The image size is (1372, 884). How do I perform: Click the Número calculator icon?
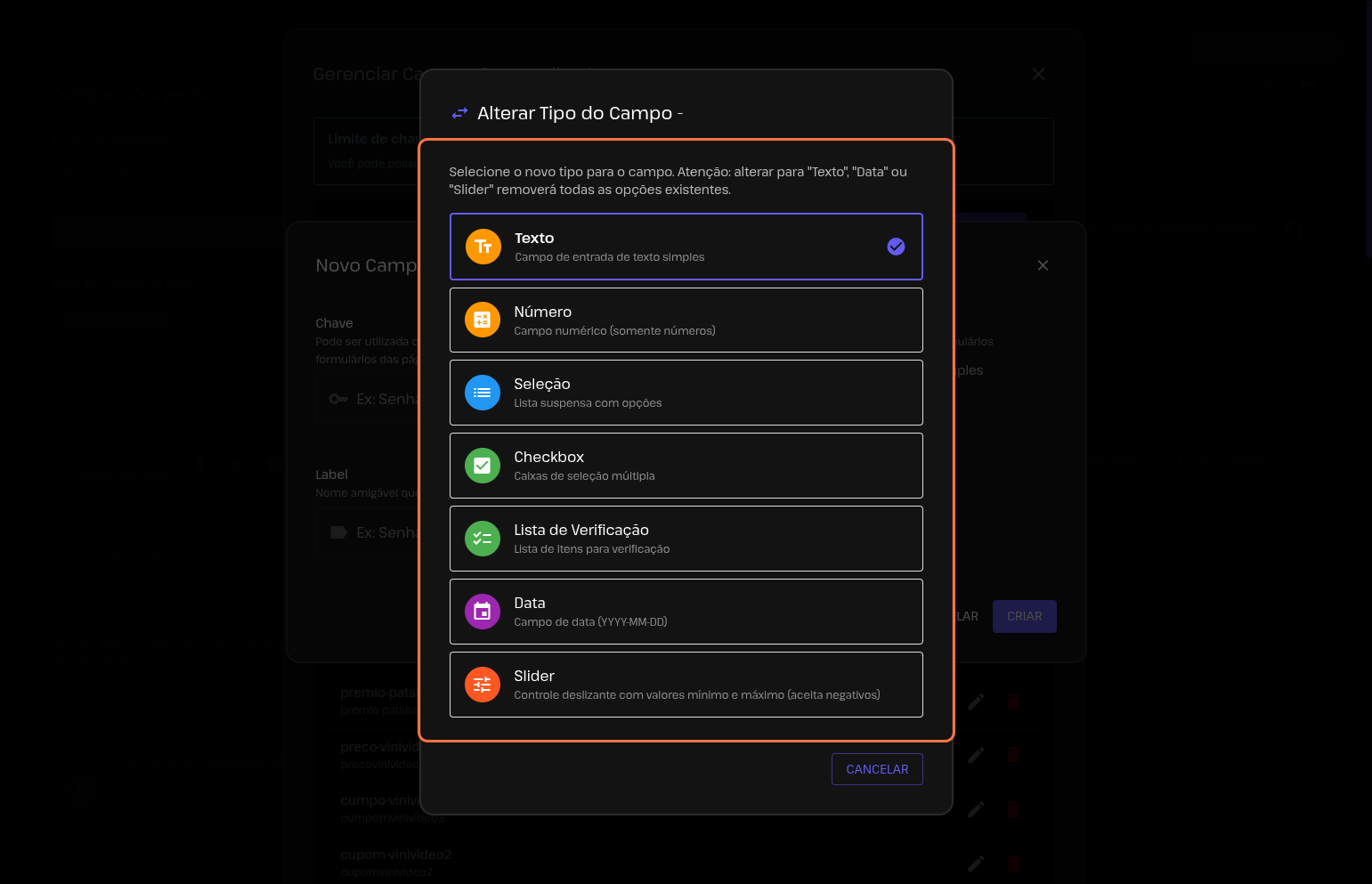[482, 320]
